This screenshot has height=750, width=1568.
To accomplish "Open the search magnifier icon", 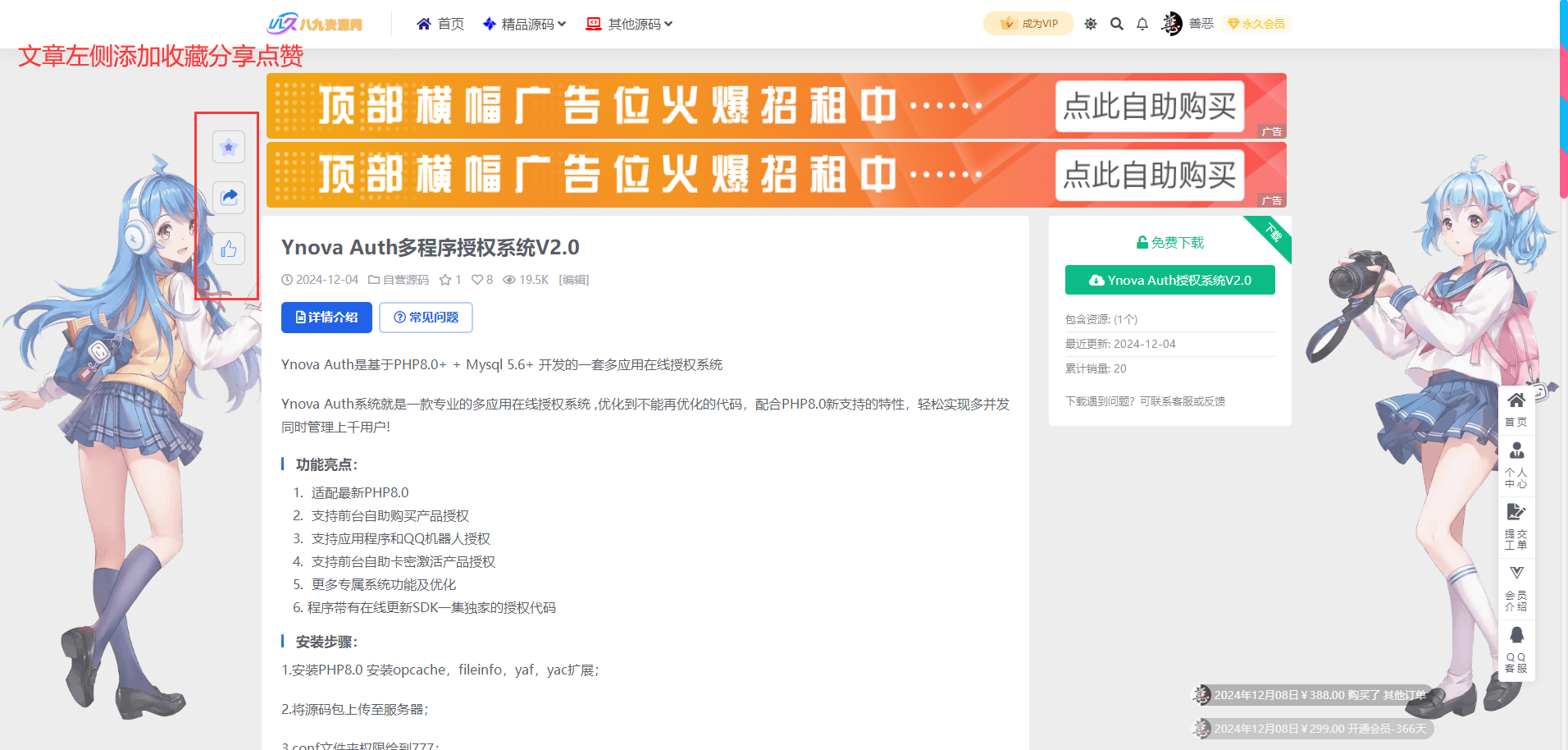I will click(1116, 24).
